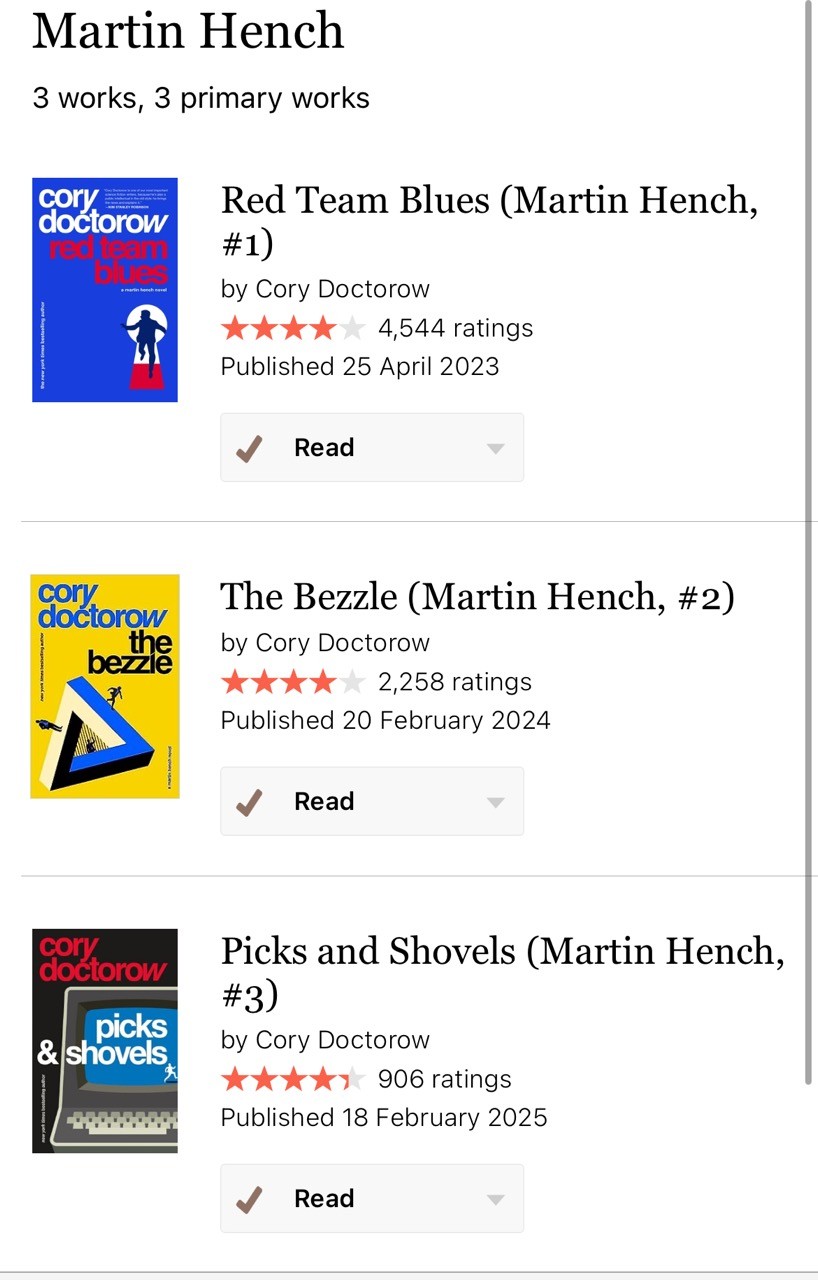Open shelf dropdown arrow for The Bezzle
This screenshot has width=818, height=1280.
pyautogui.click(x=495, y=803)
